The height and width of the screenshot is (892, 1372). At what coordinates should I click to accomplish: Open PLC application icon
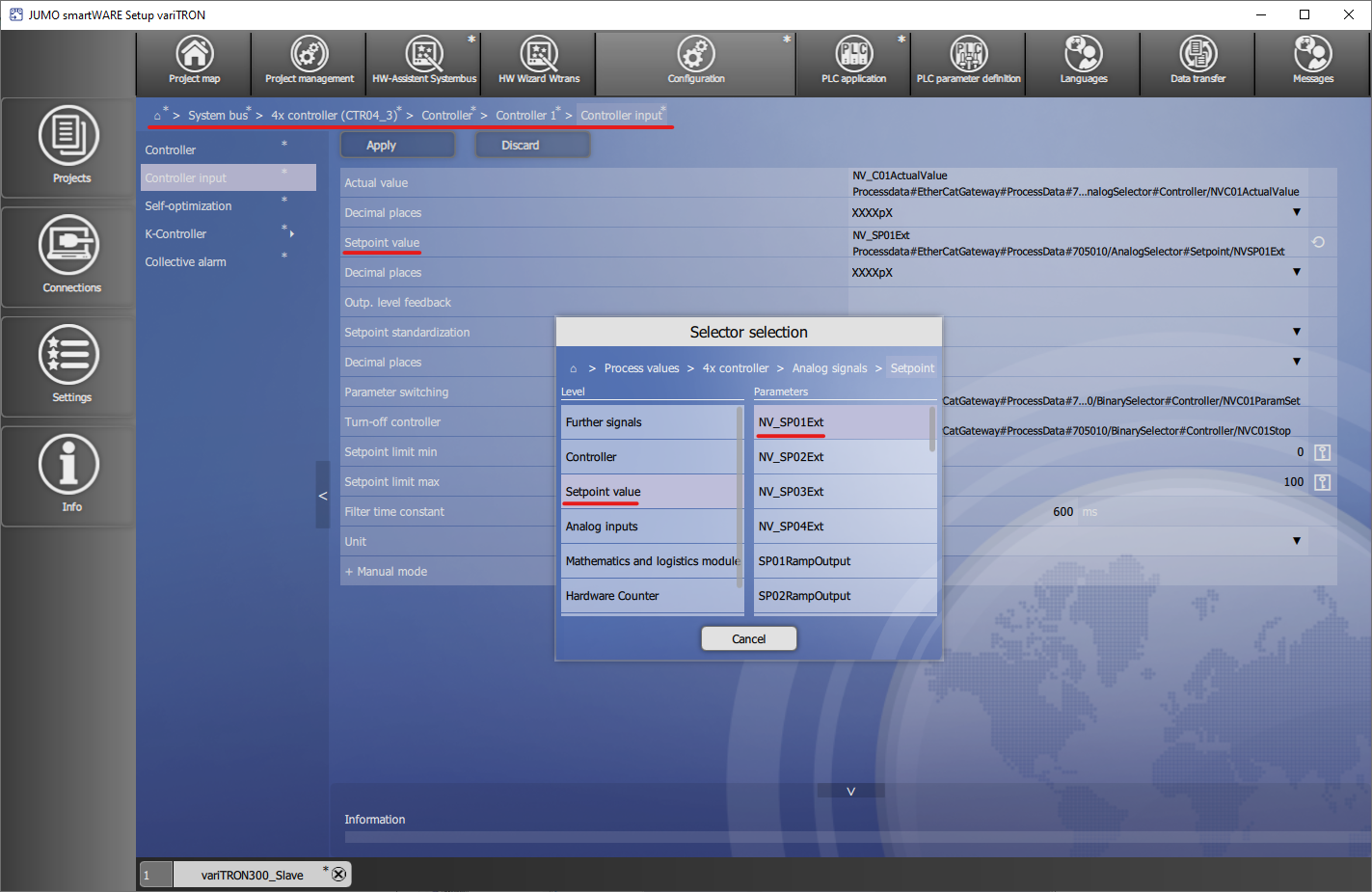coord(853,62)
